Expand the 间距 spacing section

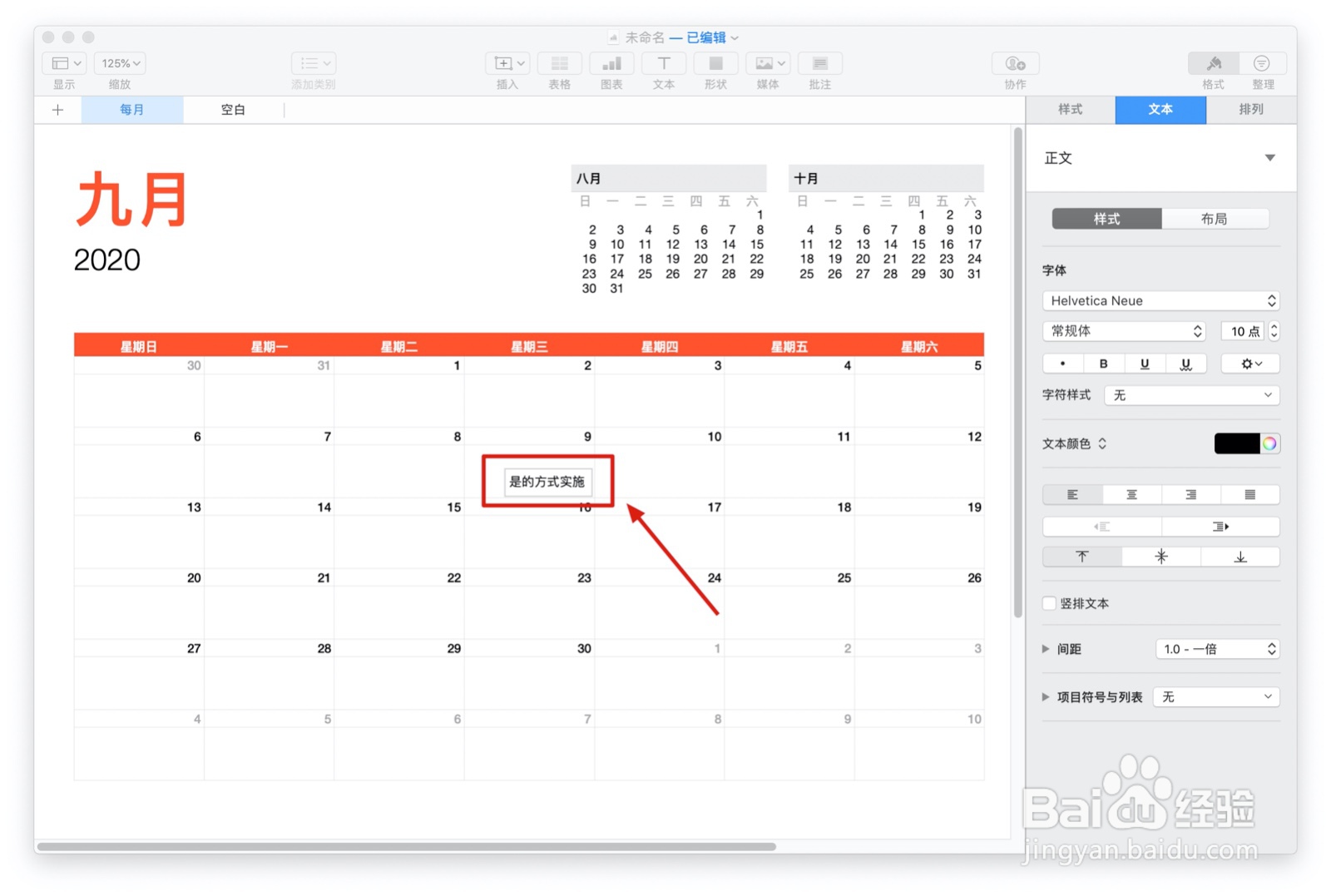click(x=1046, y=649)
